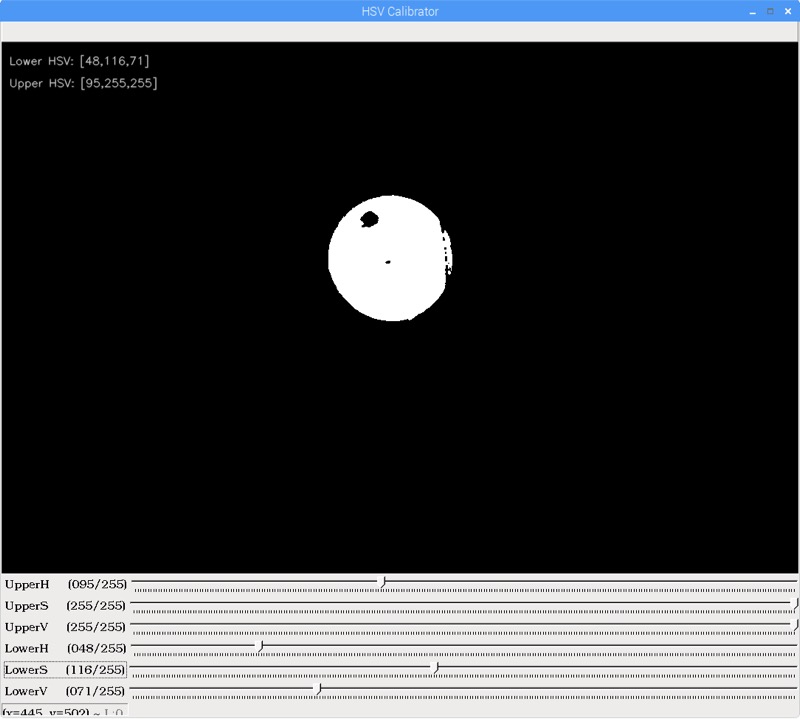Click the Lower HSV: [48,116,71] text

coord(79,61)
